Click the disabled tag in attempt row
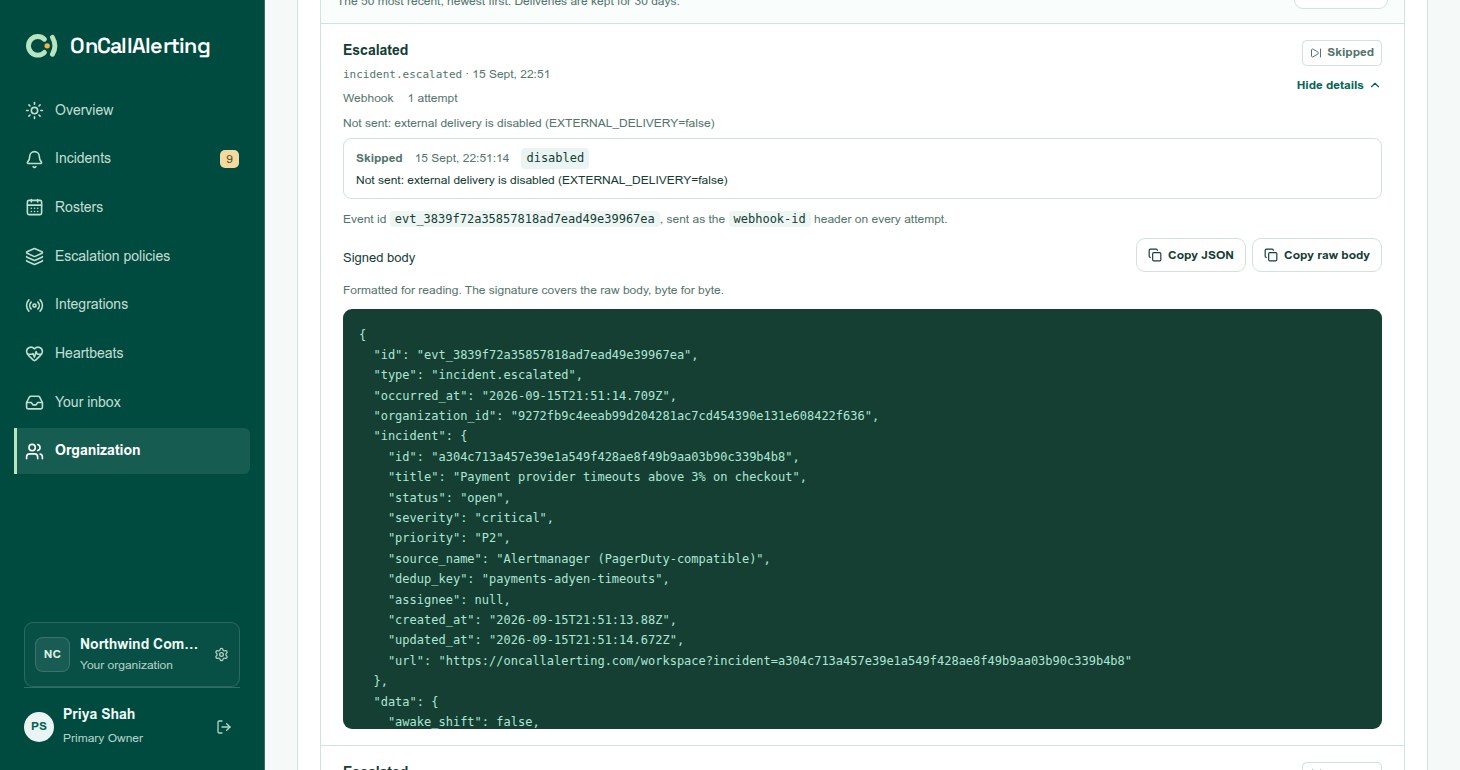This screenshot has height=770, width=1460. [555, 157]
